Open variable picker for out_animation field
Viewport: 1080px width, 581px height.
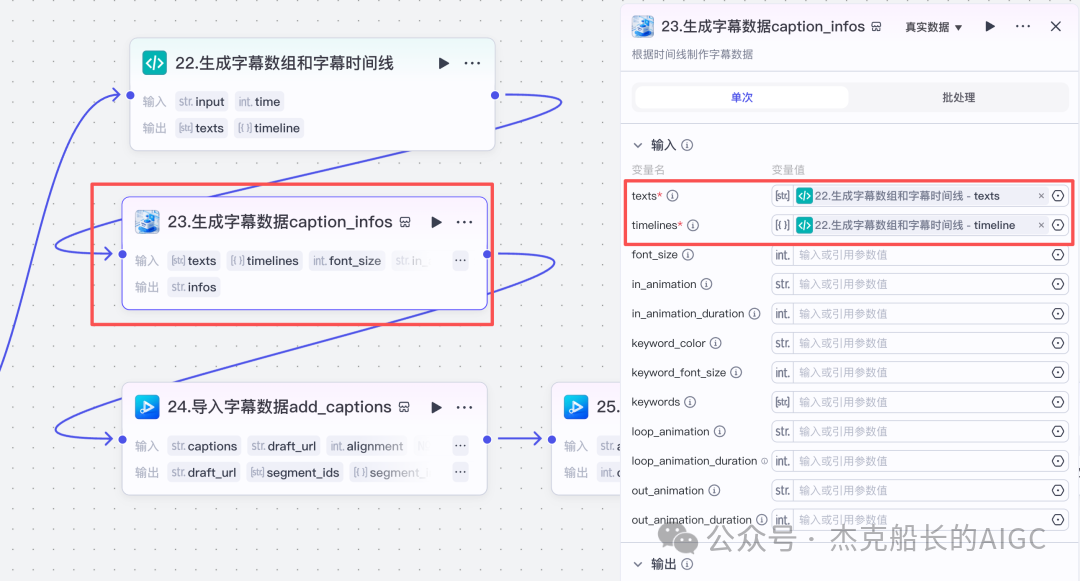click(x=1058, y=490)
